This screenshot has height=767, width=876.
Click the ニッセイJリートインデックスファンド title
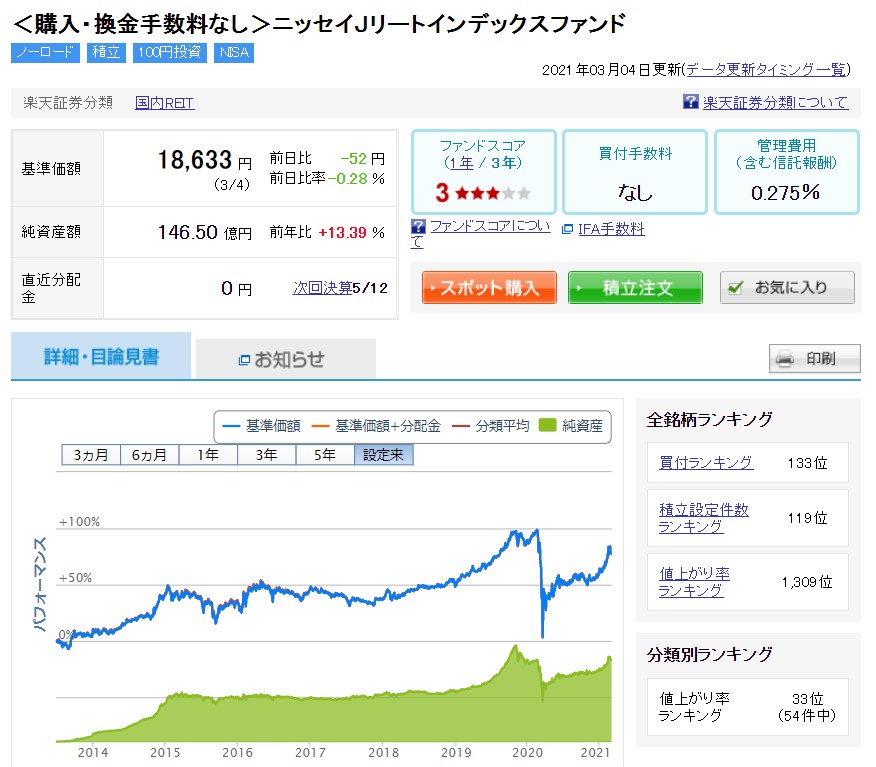[449, 23]
